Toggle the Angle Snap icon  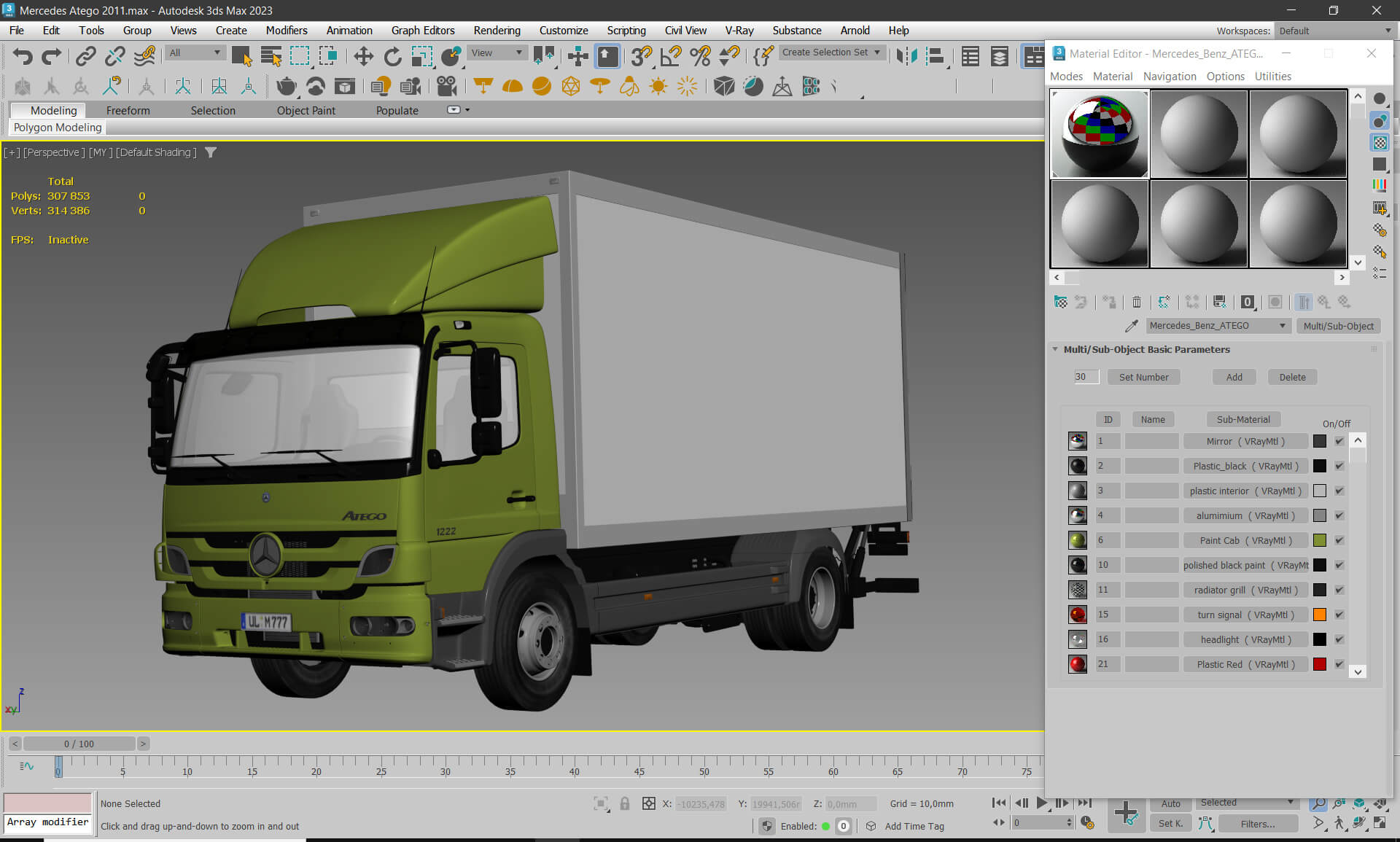pos(671,56)
